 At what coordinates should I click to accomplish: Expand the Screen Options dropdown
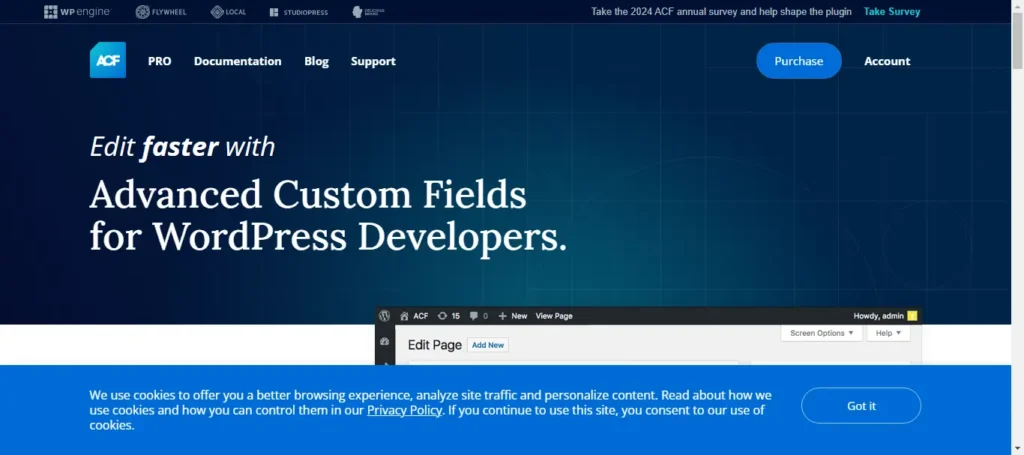tap(822, 333)
